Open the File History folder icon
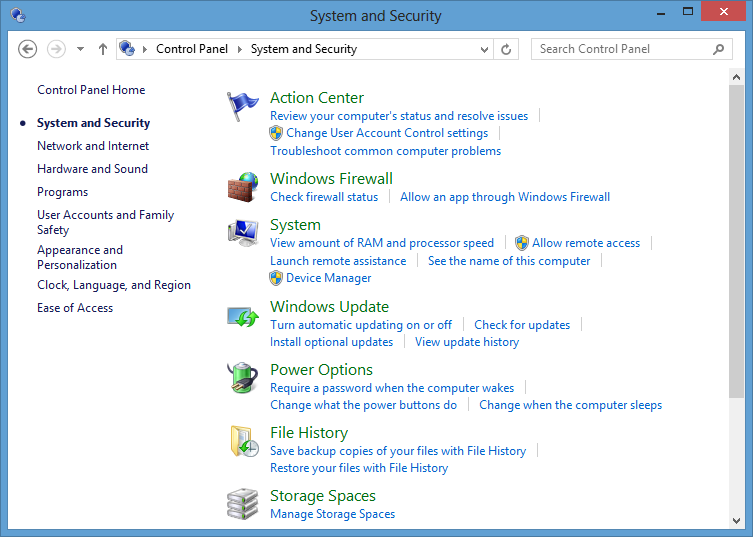Image resolution: width=753 pixels, height=537 pixels. 244,441
